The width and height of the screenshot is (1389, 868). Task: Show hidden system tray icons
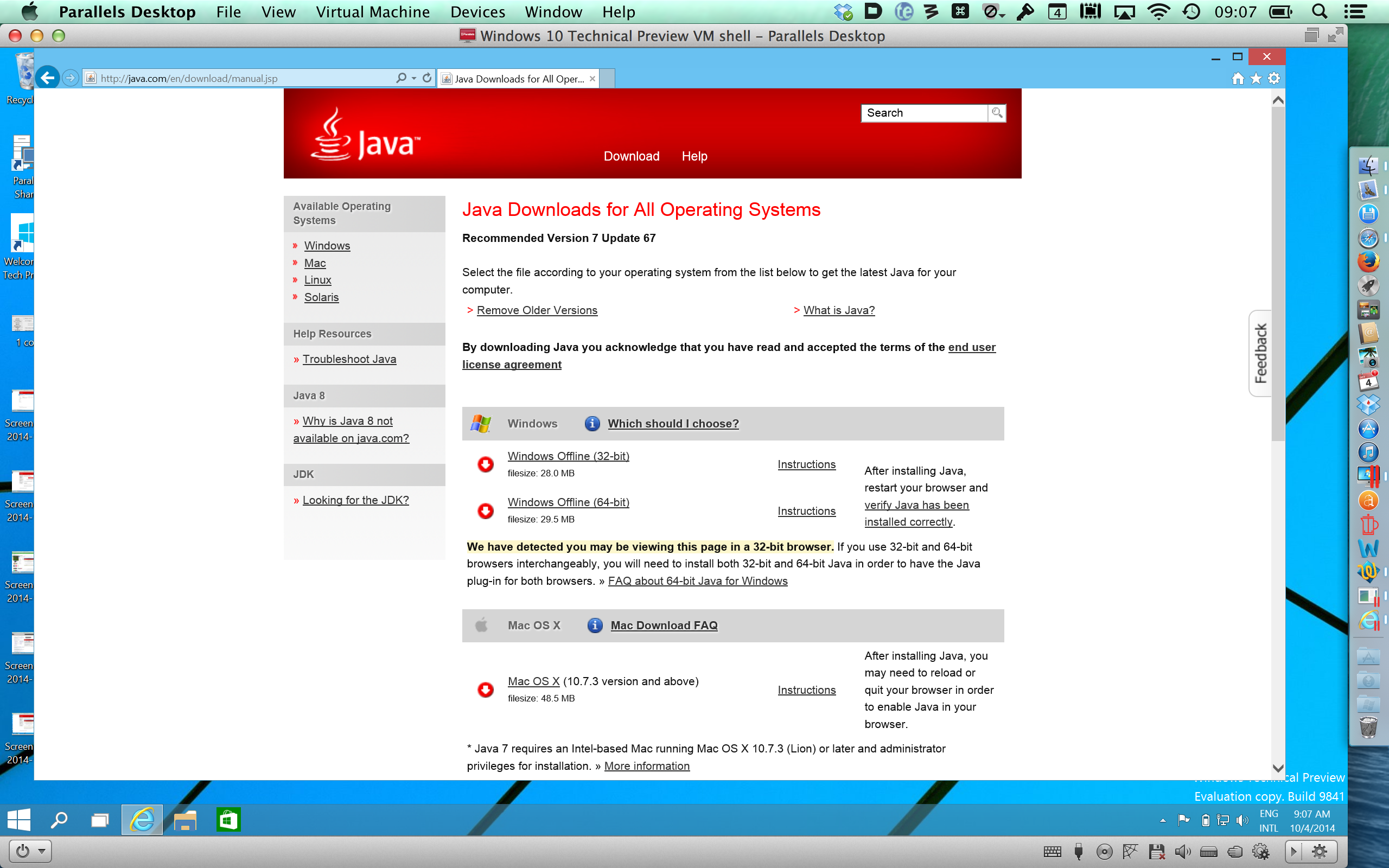pos(1163,820)
